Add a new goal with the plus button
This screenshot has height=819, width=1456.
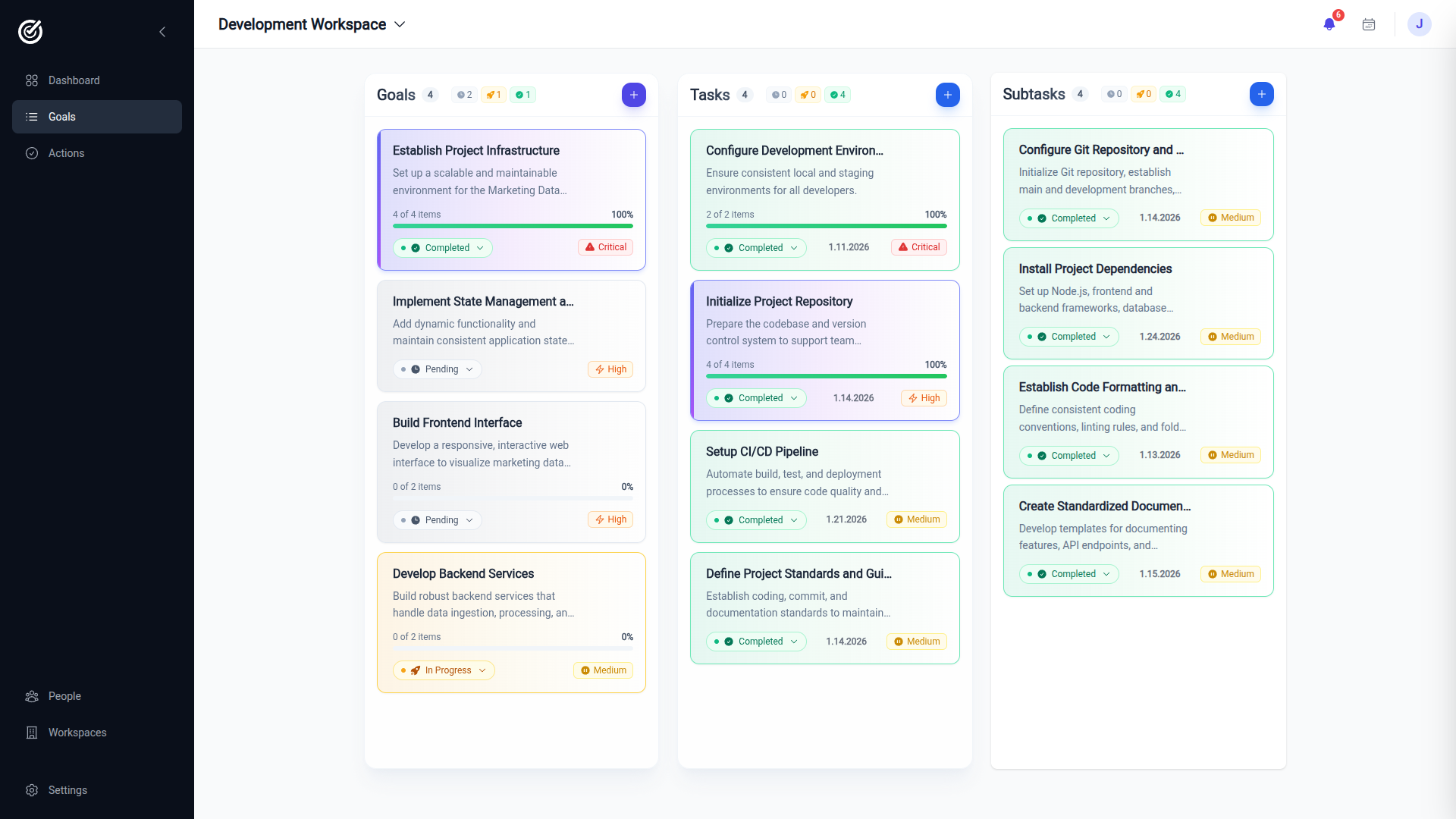point(634,95)
